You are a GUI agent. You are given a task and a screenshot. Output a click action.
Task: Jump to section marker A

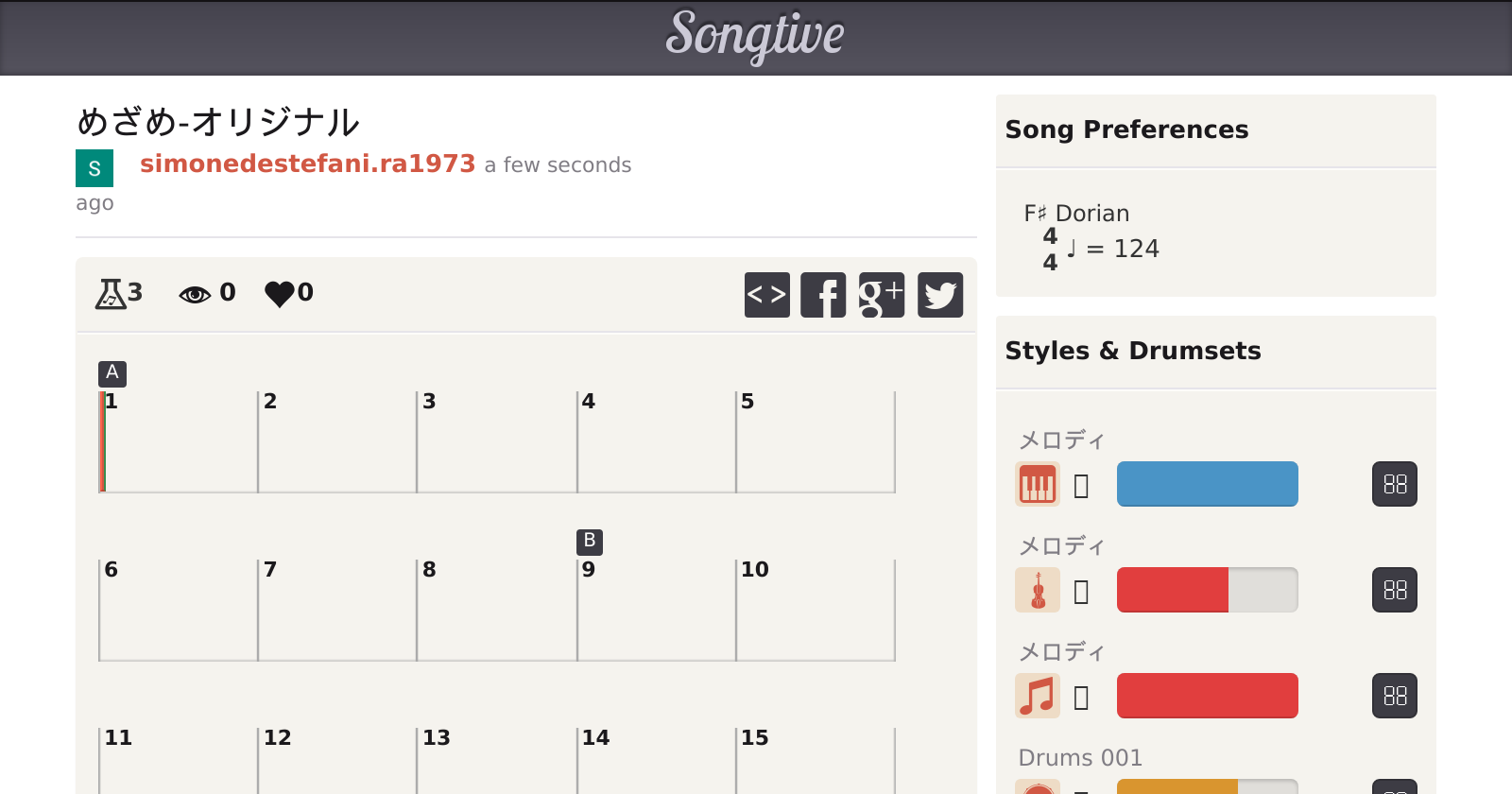point(112,372)
